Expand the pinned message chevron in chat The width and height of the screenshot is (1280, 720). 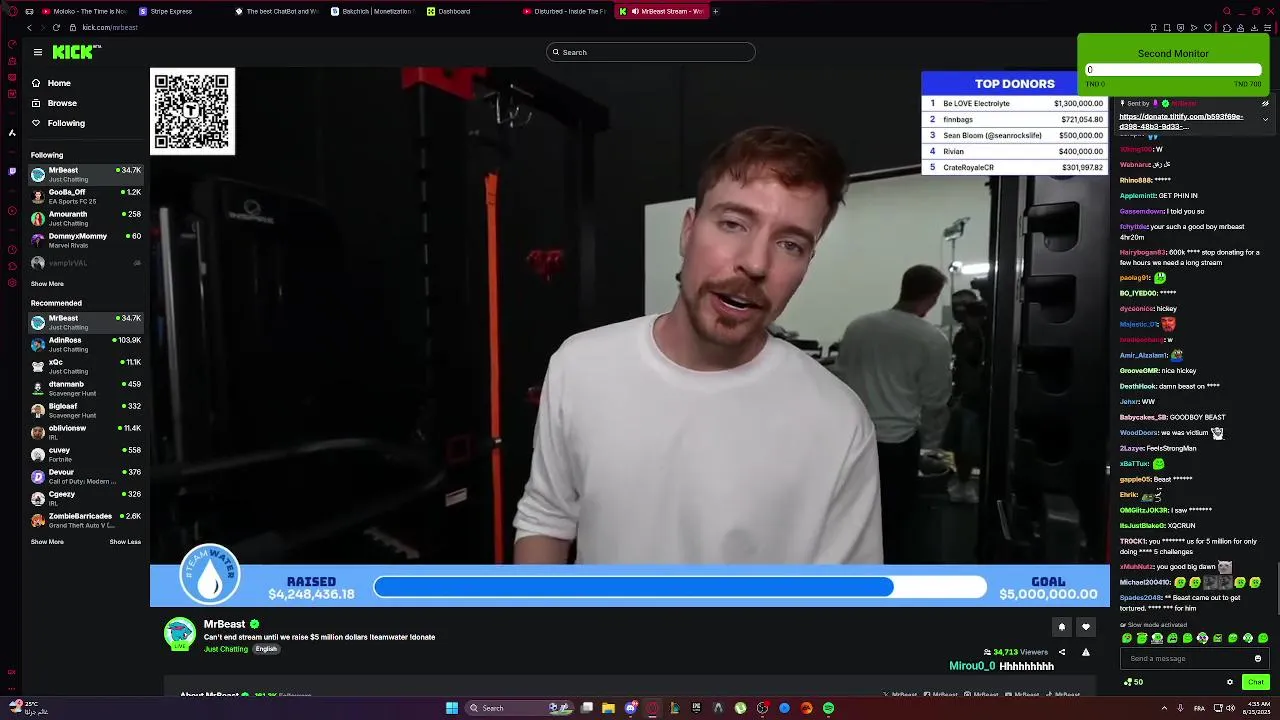1265,120
